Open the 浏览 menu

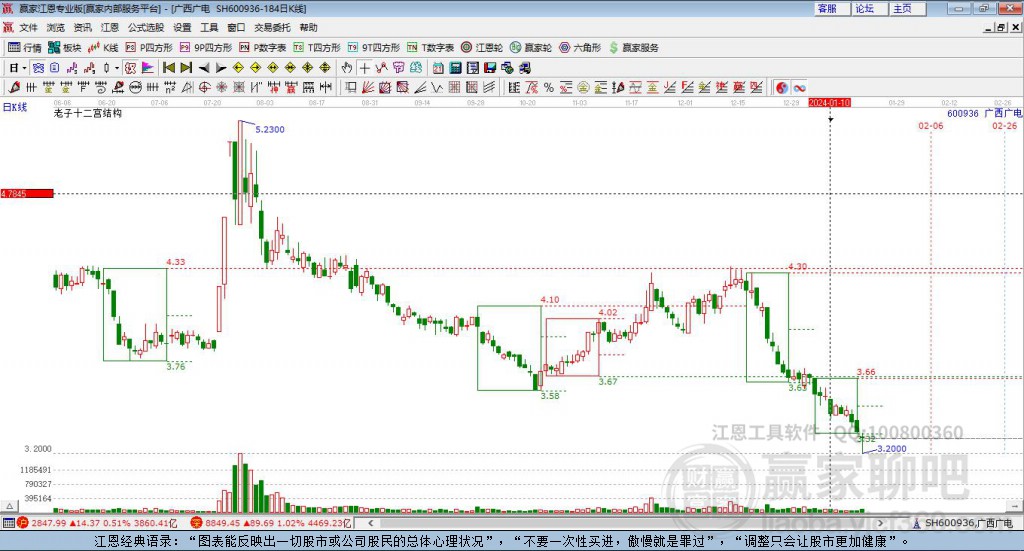pos(56,27)
